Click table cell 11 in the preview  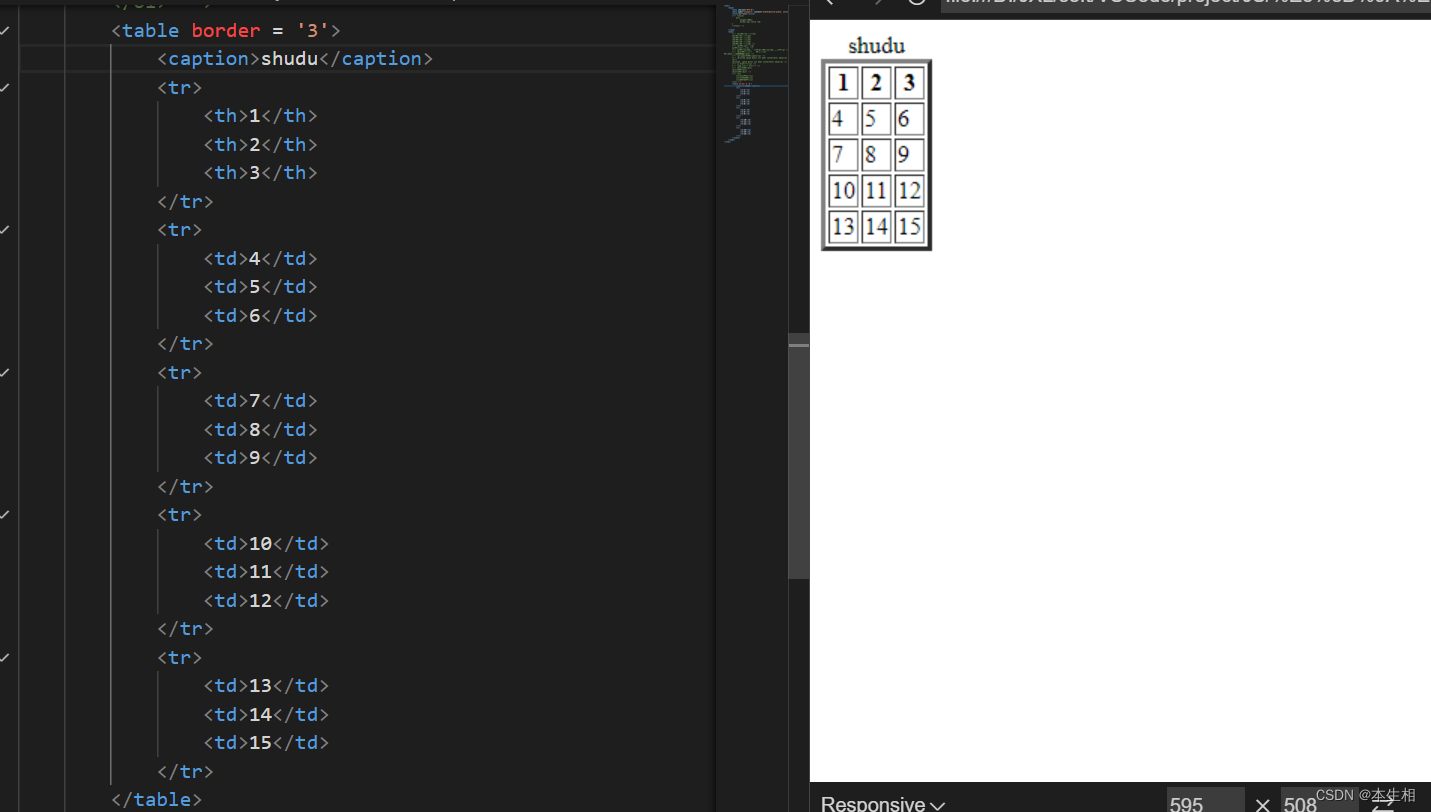coord(876,190)
